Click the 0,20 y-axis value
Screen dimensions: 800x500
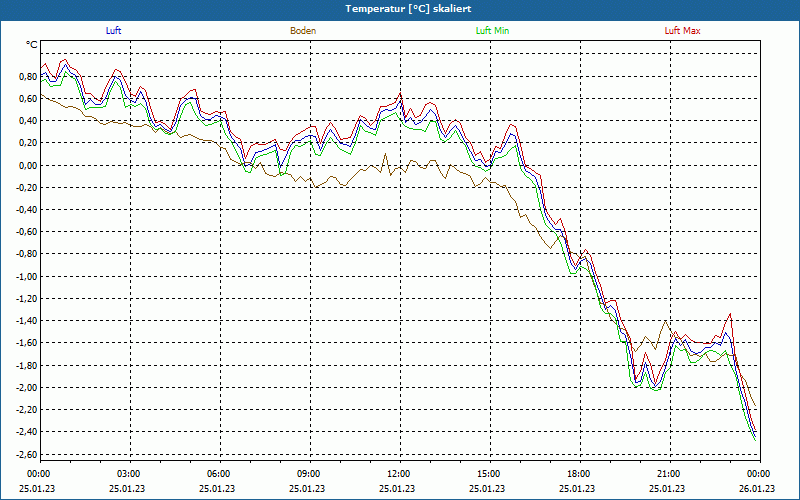[x=29, y=143]
